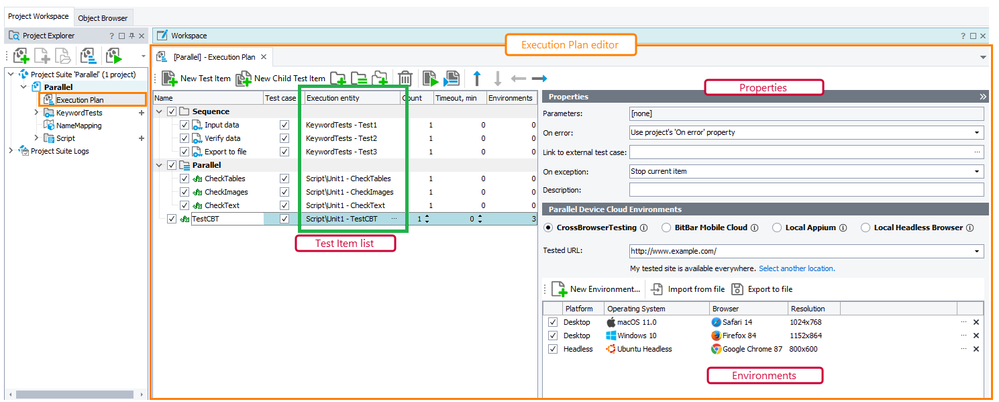Uncheck the macOS 11.0 environment checkbox
The width and height of the screenshot is (999, 402).
point(553,323)
